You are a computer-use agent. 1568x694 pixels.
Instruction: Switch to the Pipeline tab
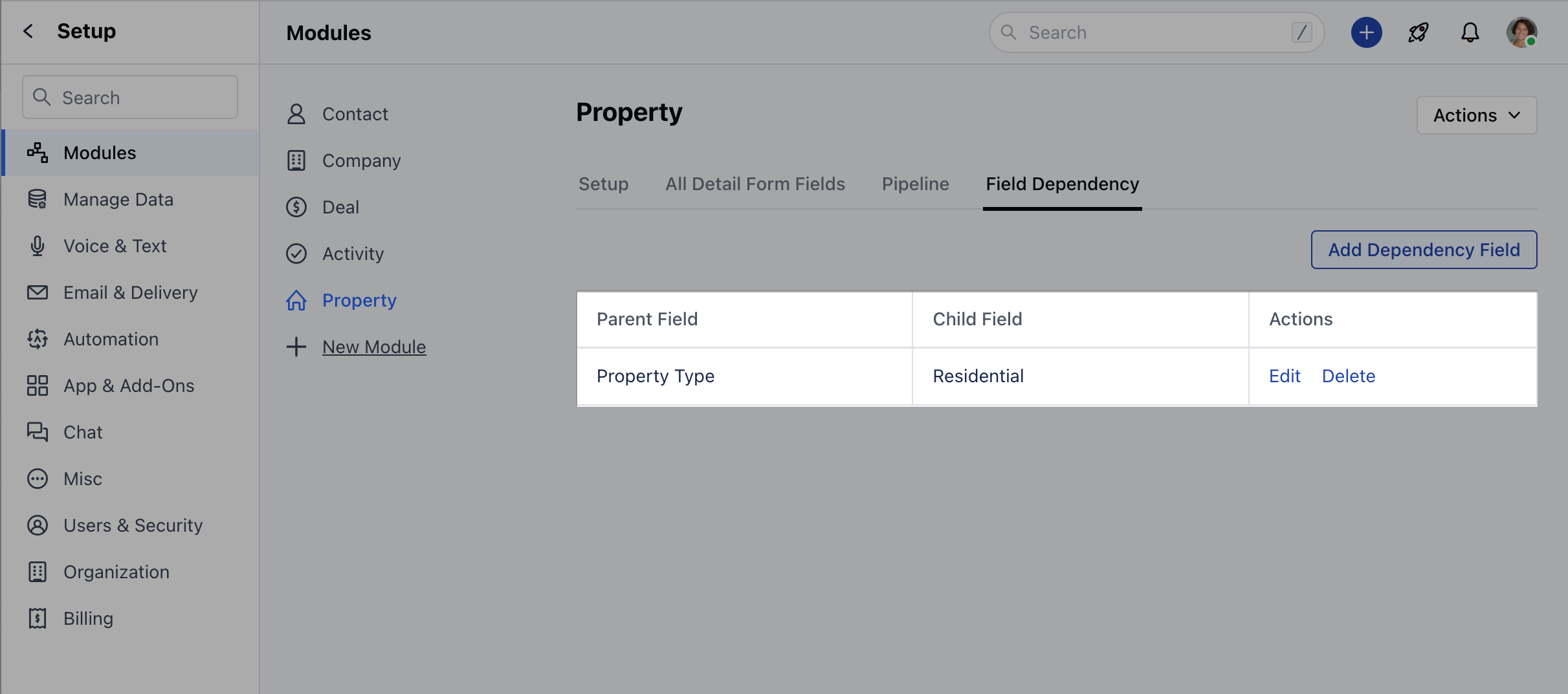tap(915, 184)
